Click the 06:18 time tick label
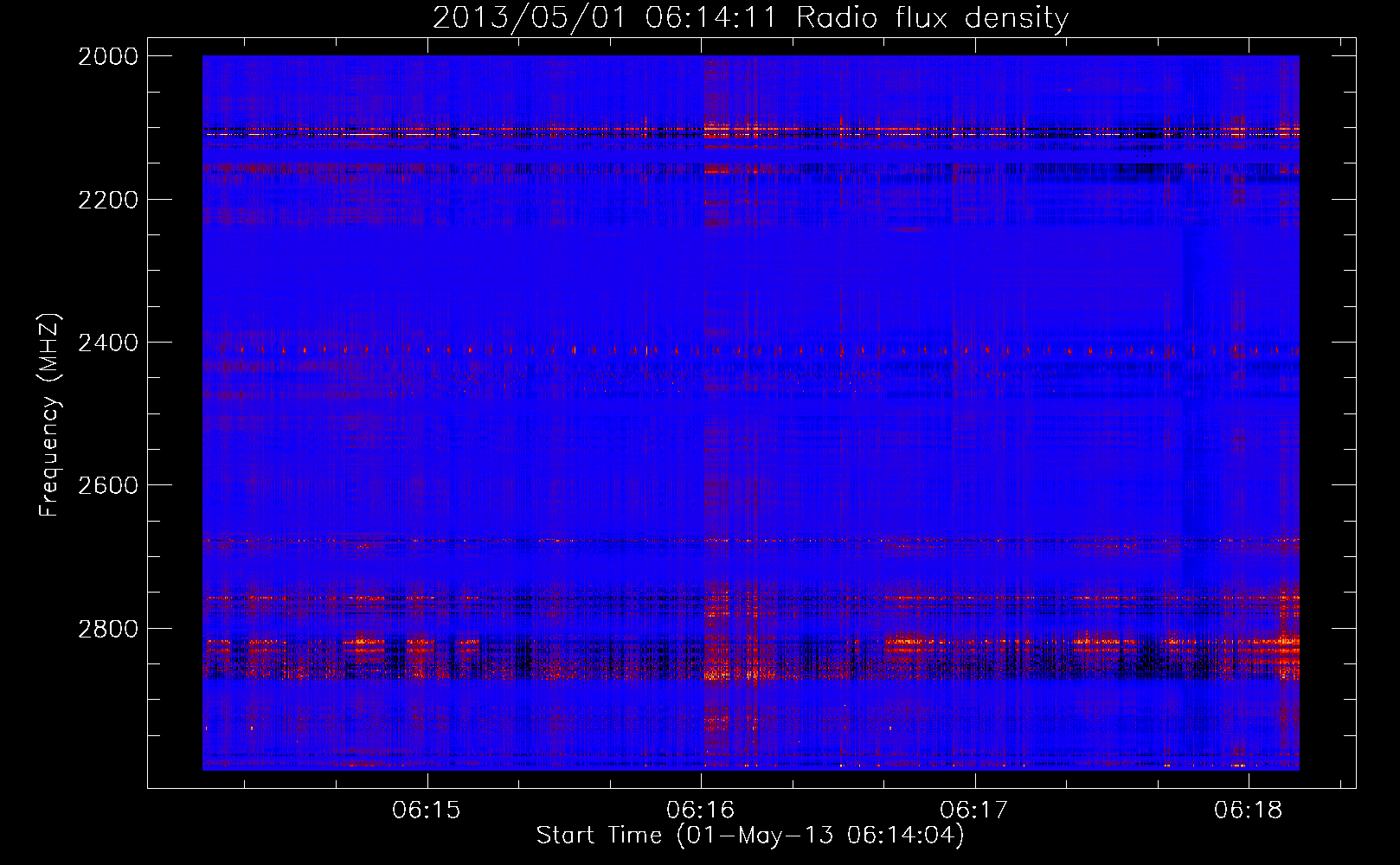Screen dimensions: 1400x865 (1249, 810)
